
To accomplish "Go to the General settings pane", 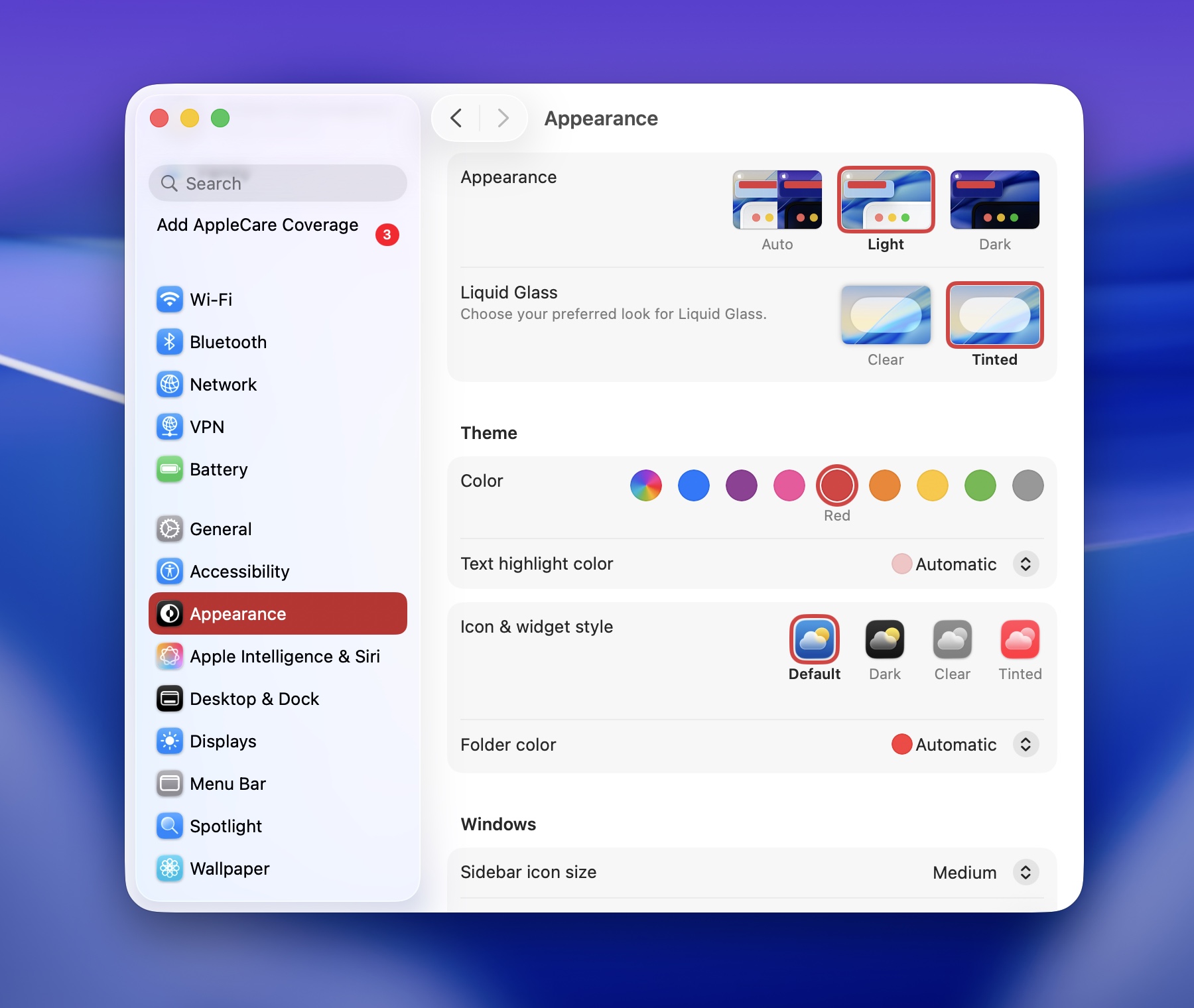I will (220, 529).
